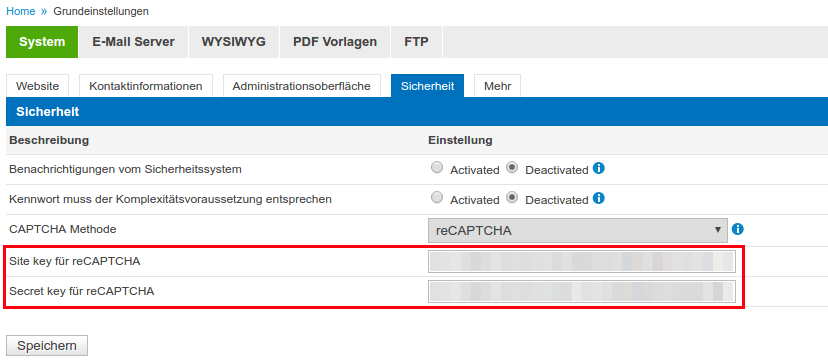The width and height of the screenshot is (828, 361).
Task: Click info icon beside CAPTCHA Methode dropdown
Action: [x=738, y=229]
